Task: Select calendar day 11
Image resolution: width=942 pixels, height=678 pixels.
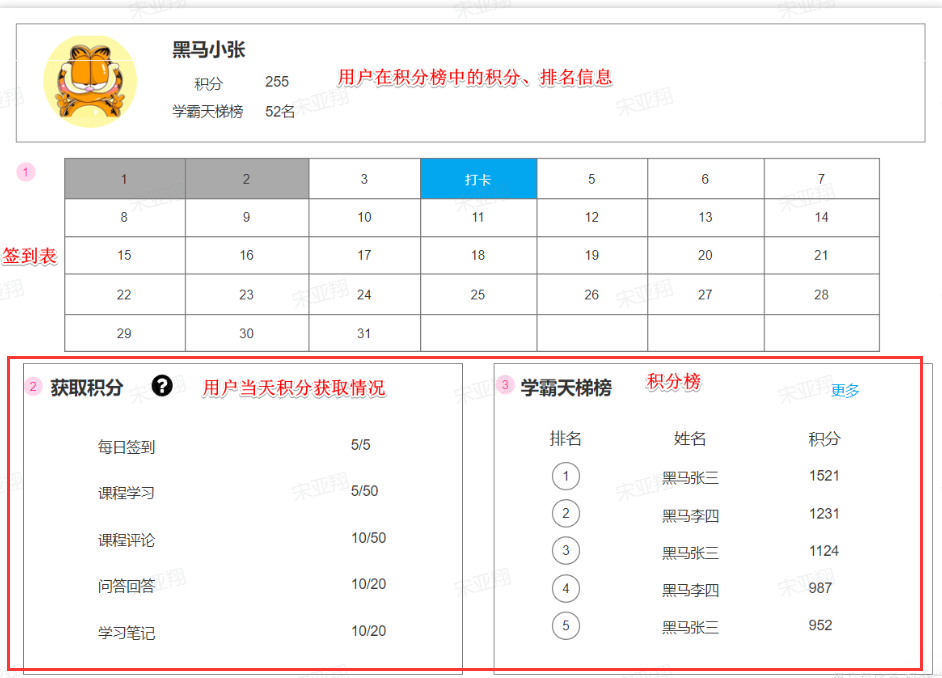Action: coord(478,217)
